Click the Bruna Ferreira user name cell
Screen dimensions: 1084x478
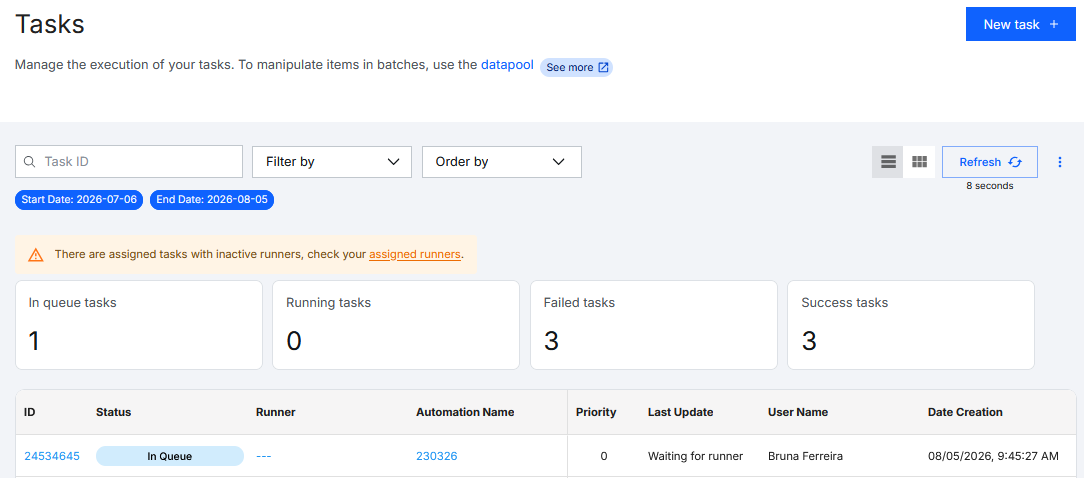pos(805,456)
